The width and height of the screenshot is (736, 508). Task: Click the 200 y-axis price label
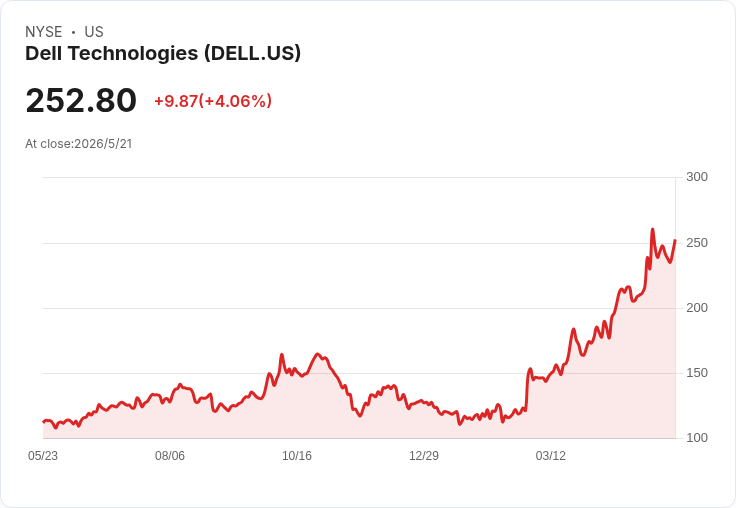coord(697,308)
